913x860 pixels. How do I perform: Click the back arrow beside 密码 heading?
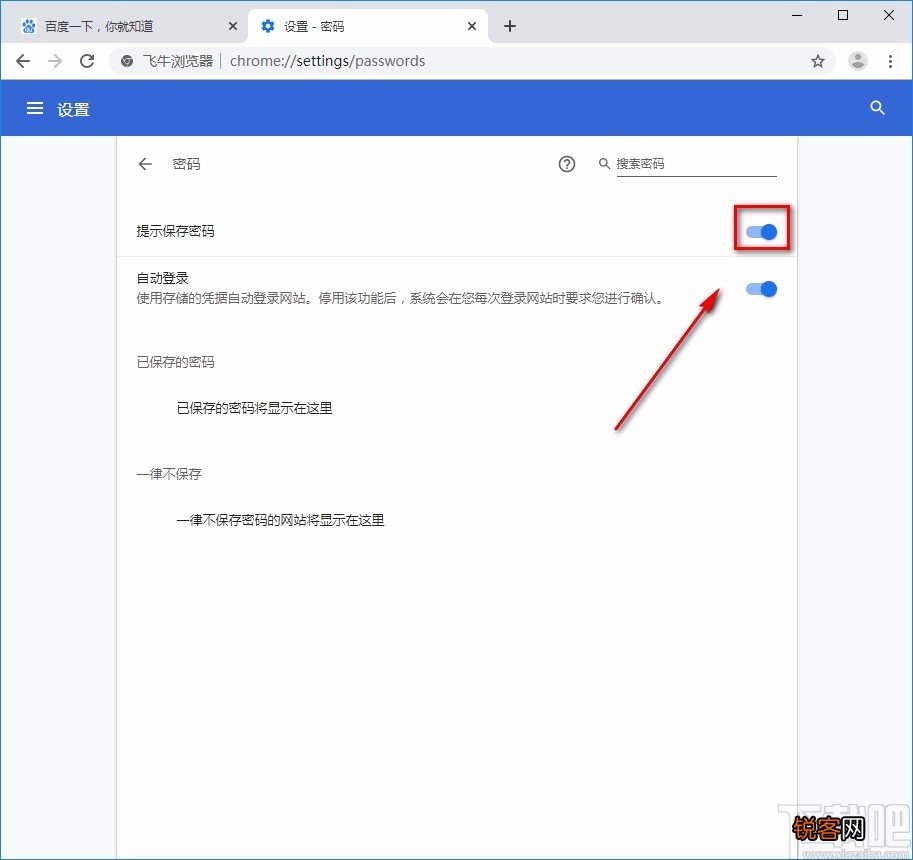tap(145, 164)
